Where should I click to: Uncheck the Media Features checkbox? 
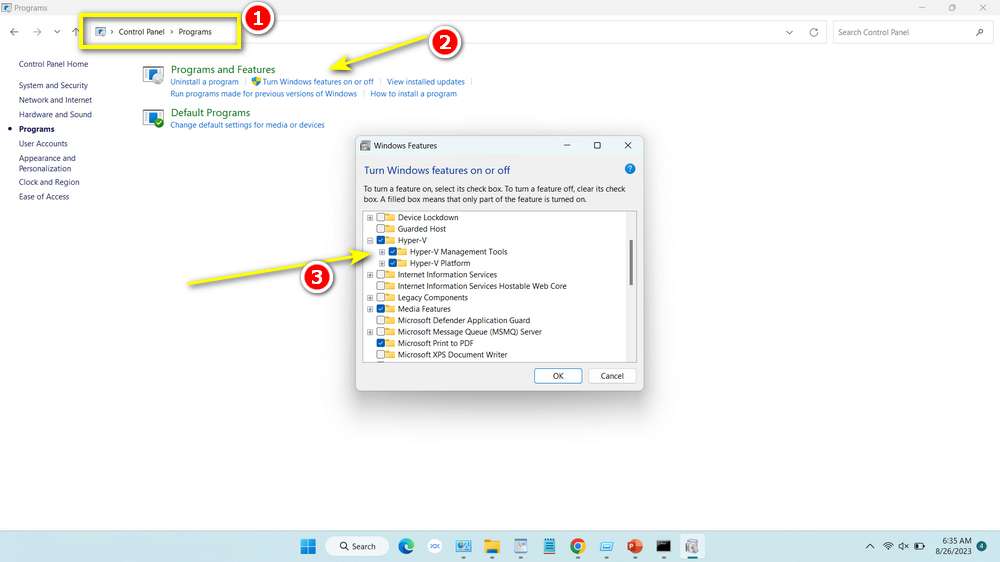click(x=381, y=309)
